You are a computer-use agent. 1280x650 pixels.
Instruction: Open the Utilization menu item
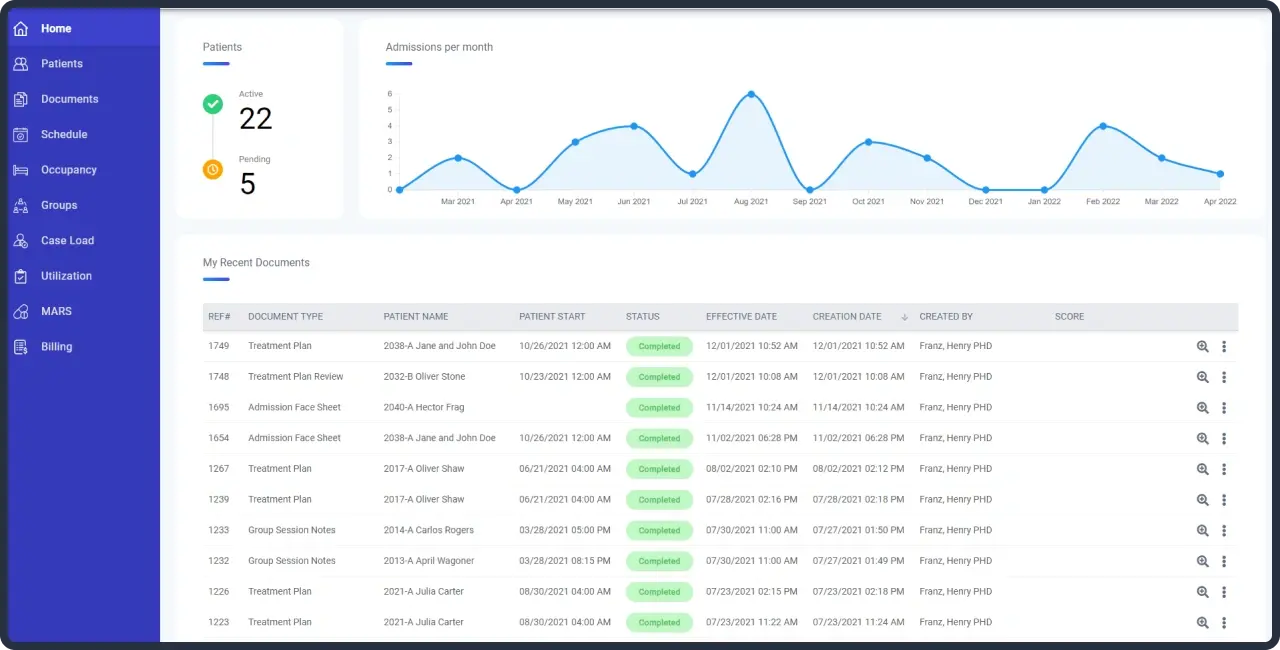[x=66, y=276]
